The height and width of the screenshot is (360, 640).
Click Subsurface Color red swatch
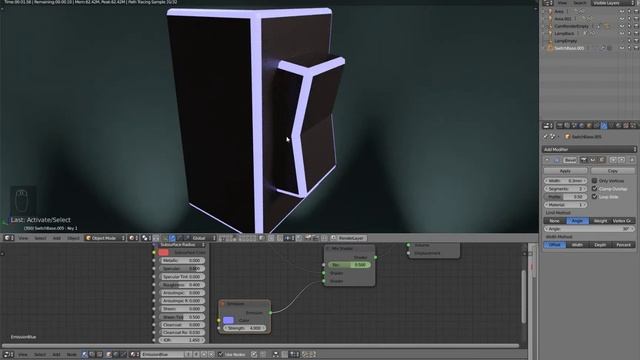tap(163, 253)
